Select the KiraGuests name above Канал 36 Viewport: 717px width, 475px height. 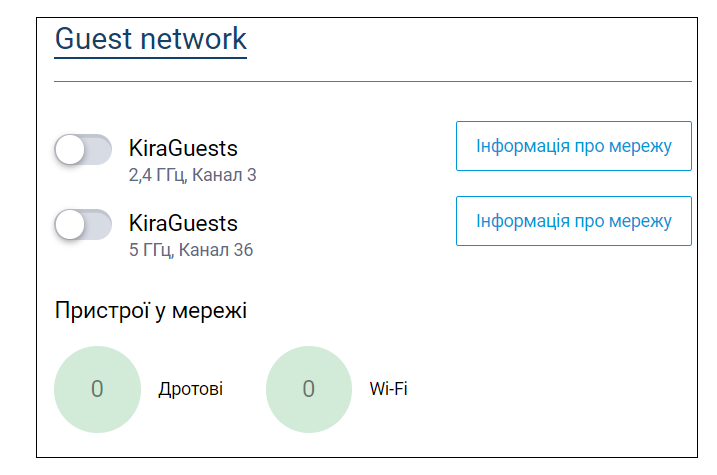183,224
